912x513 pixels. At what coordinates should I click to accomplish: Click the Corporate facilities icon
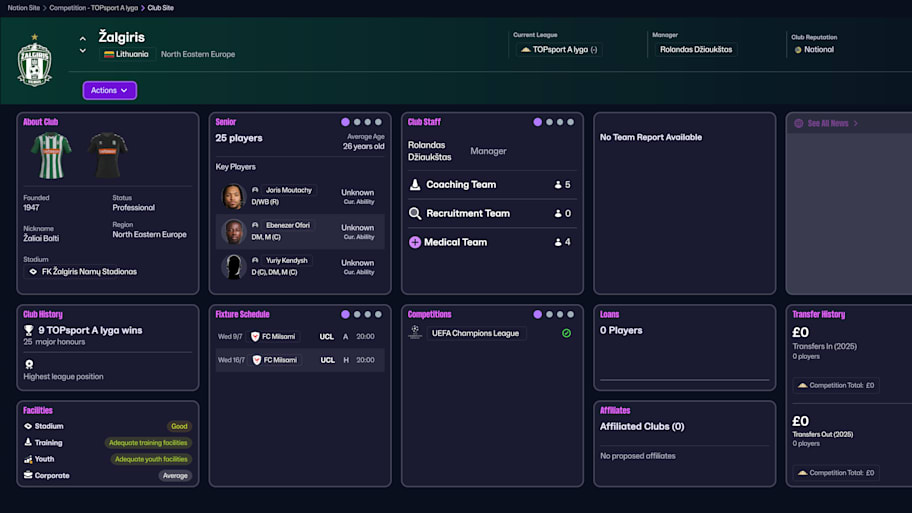pyautogui.click(x=28, y=475)
